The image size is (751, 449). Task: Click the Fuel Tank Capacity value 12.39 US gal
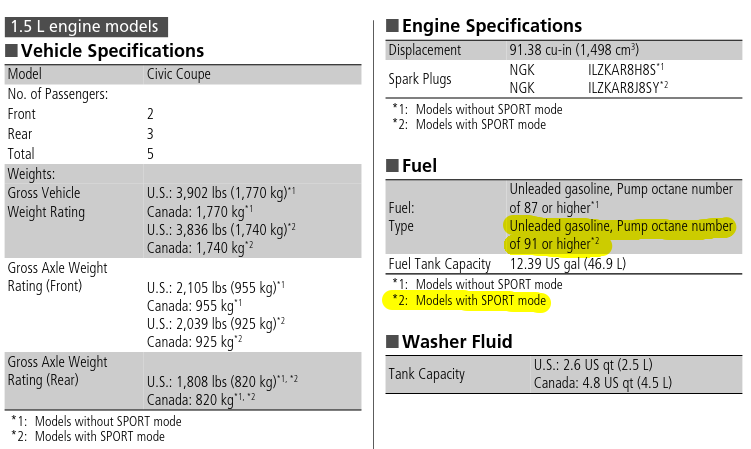click(x=568, y=264)
